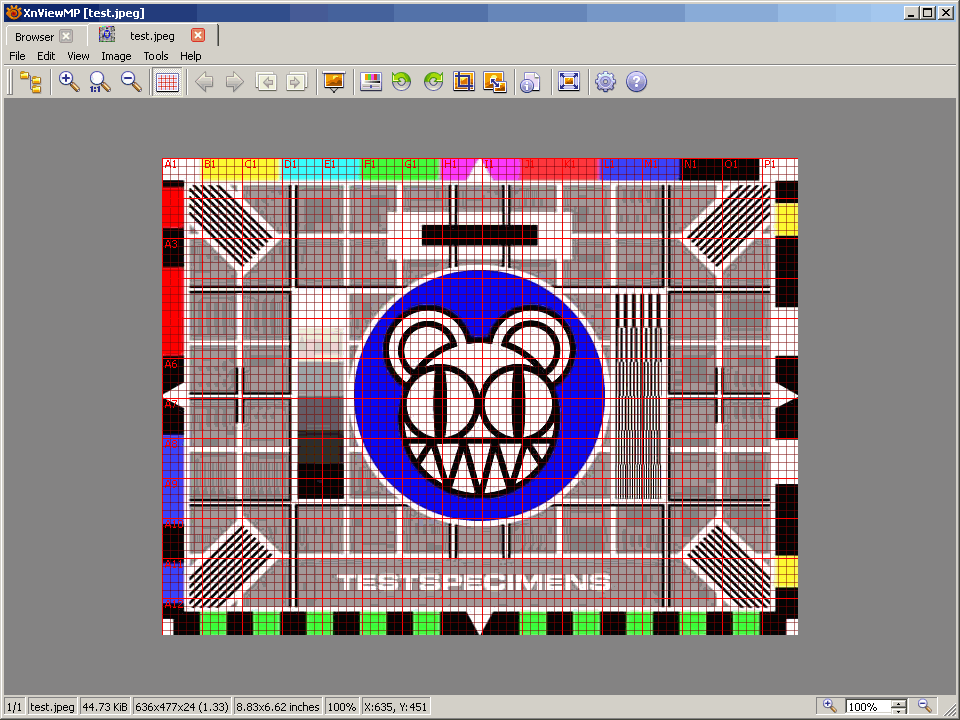Click the 44.73 KiB file size
This screenshot has width=960, height=720.
click(105, 707)
